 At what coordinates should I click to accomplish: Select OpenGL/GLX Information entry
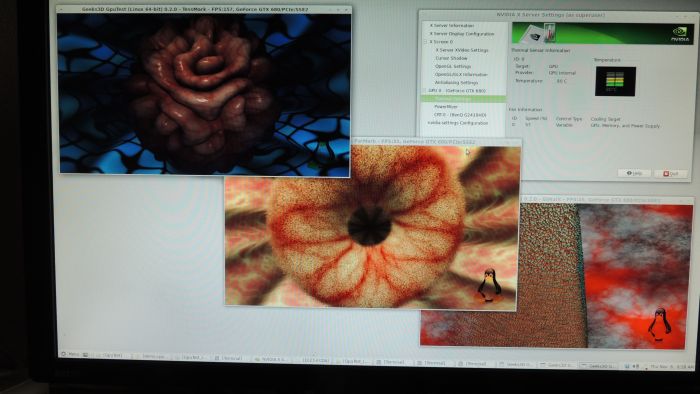(461, 75)
